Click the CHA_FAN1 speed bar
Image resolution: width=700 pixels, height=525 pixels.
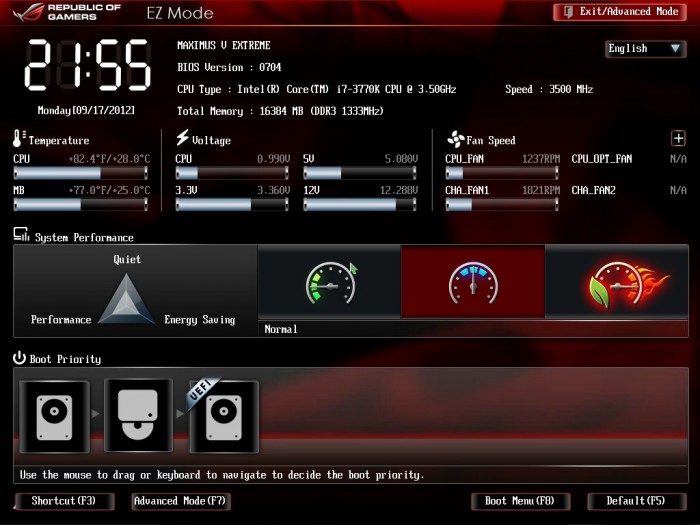[x=502, y=204]
